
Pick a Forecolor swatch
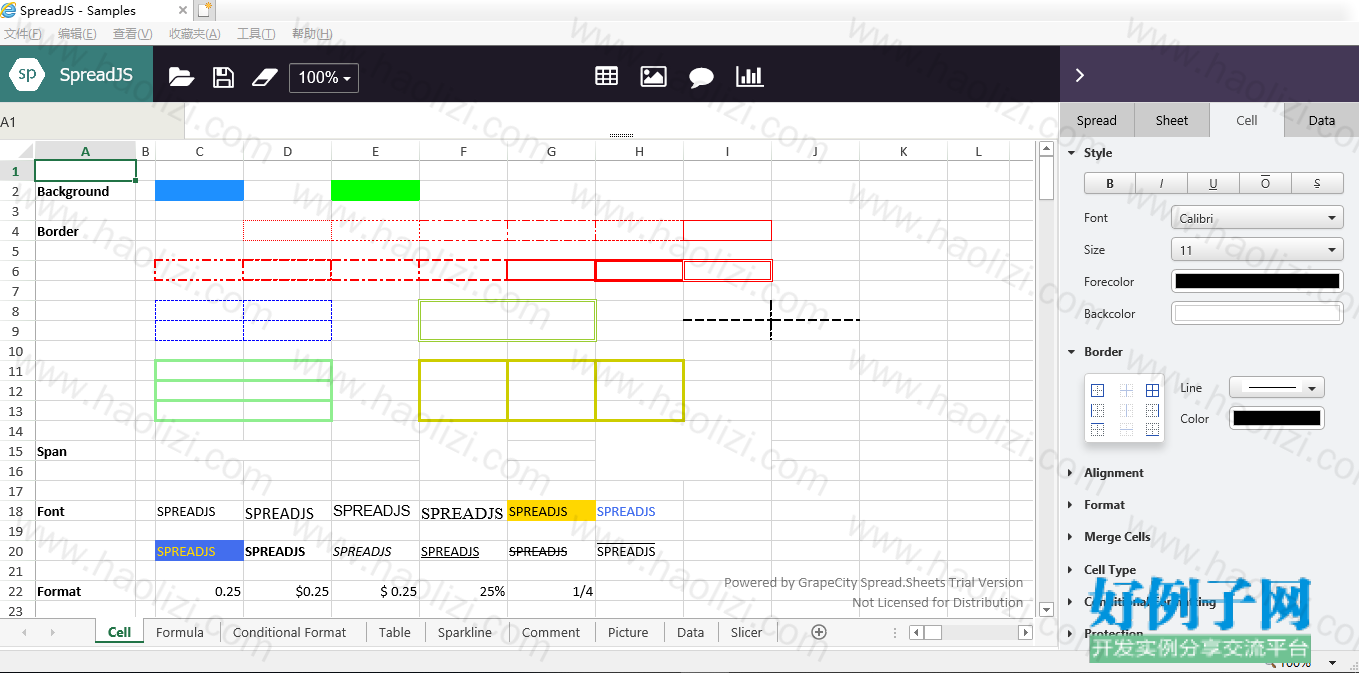[1257, 282]
